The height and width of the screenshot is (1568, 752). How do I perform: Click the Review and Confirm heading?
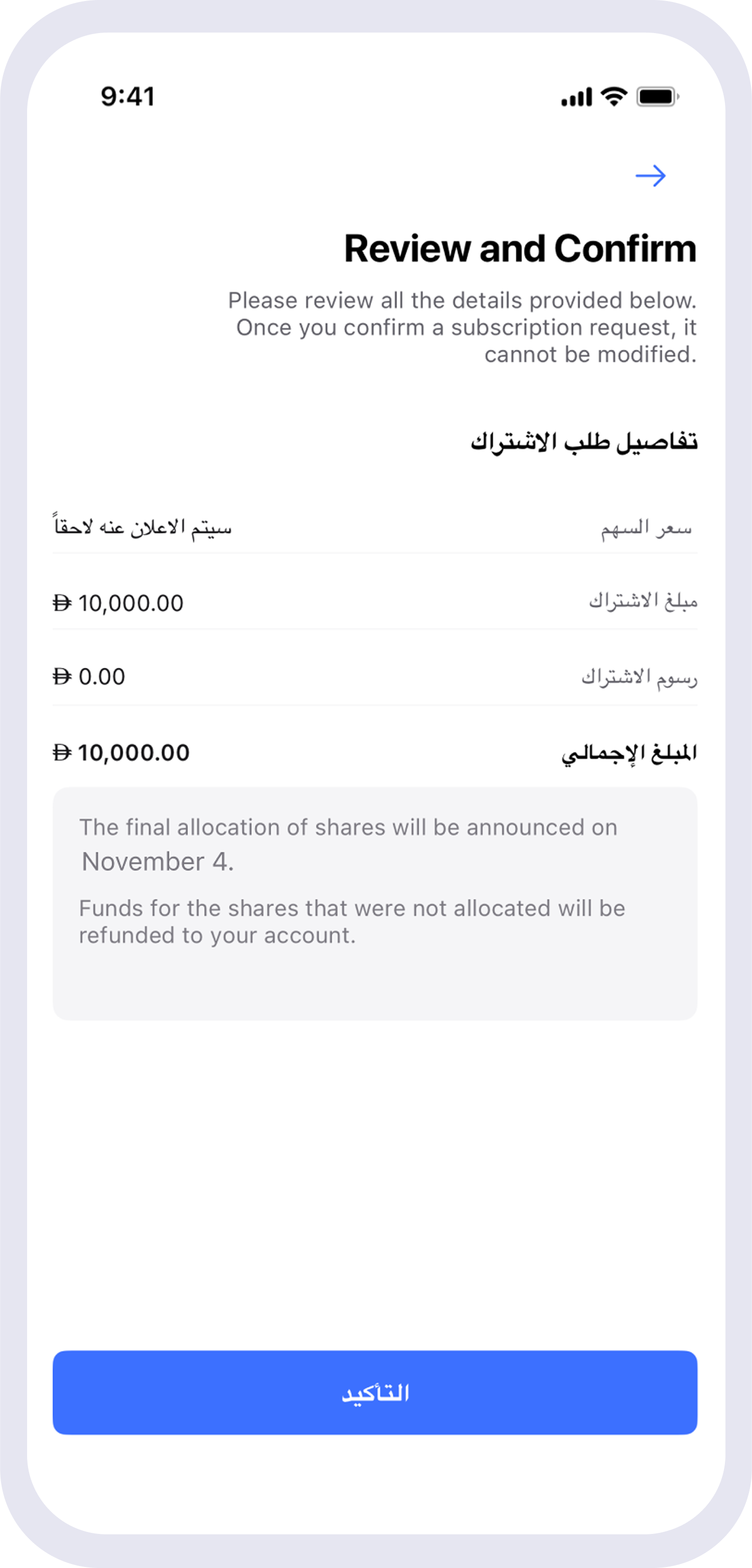tap(520, 249)
